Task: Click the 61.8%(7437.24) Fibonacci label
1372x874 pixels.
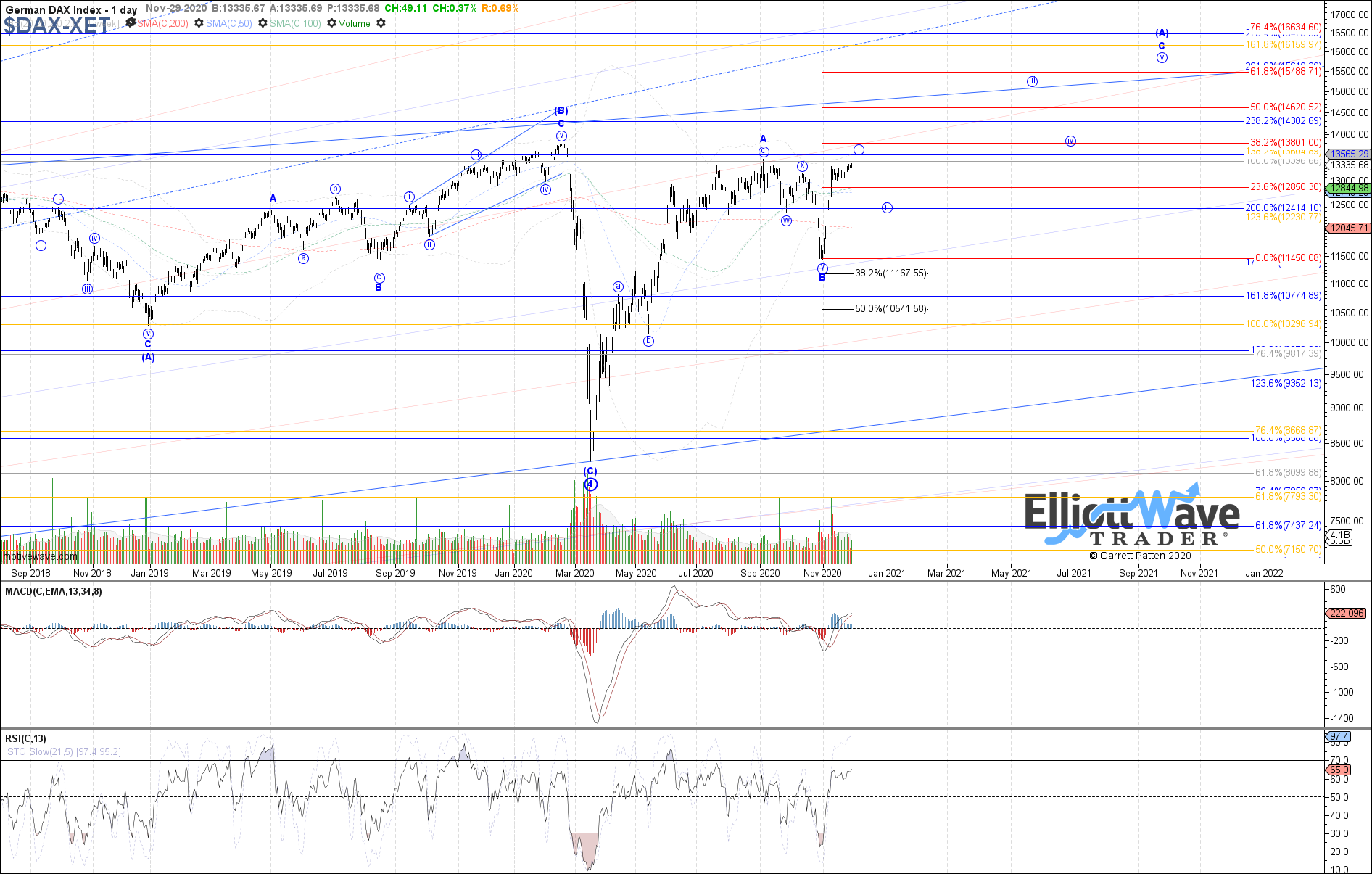Action: [1288, 526]
